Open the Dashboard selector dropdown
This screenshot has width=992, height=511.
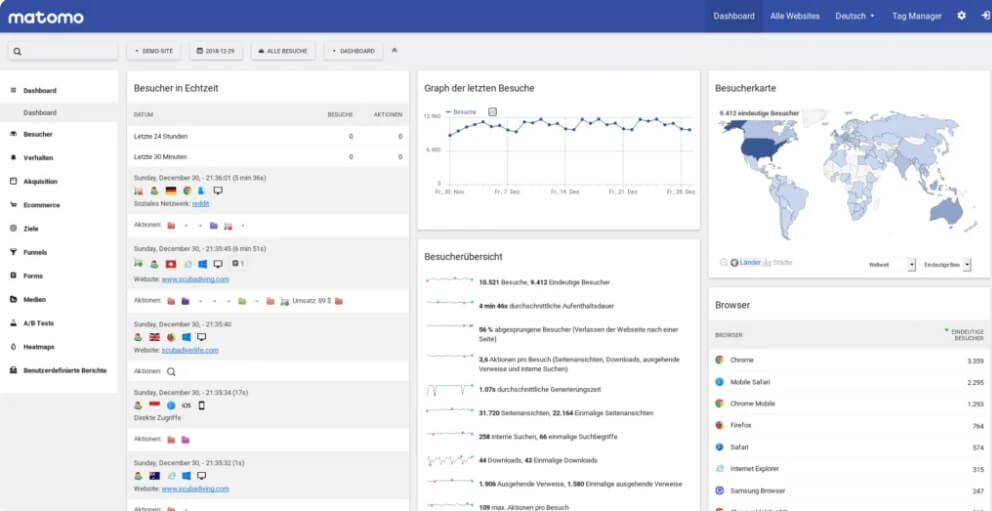354,51
